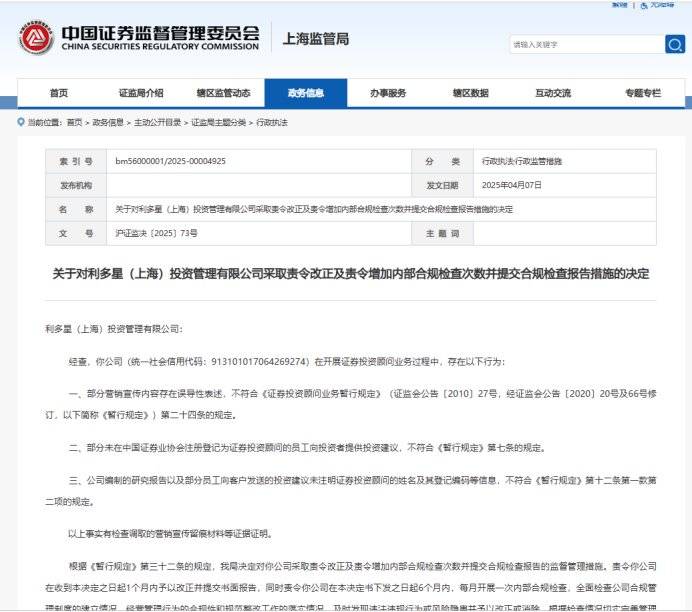Click the 上海监管局 title text
Image resolution: width=692 pixels, height=612 pixels.
(316, 39)
